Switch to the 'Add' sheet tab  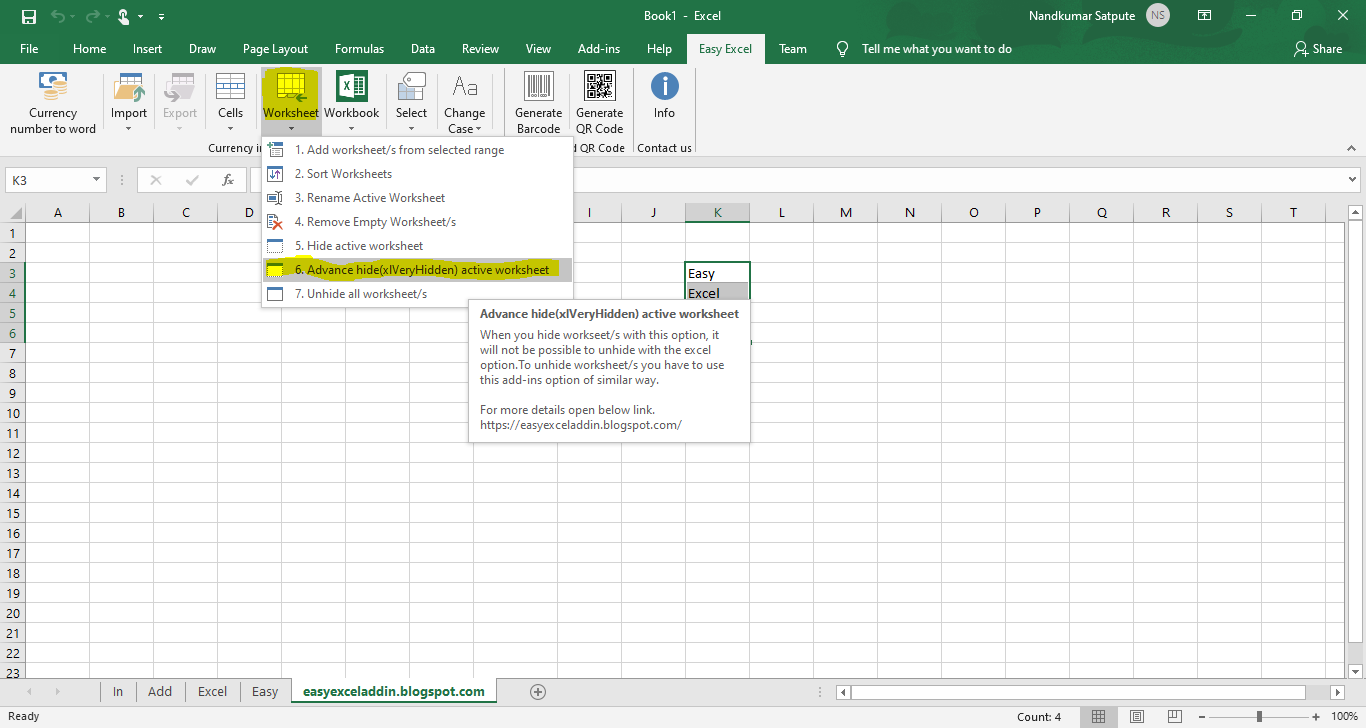pyautogui.click(x=160, y=692)
